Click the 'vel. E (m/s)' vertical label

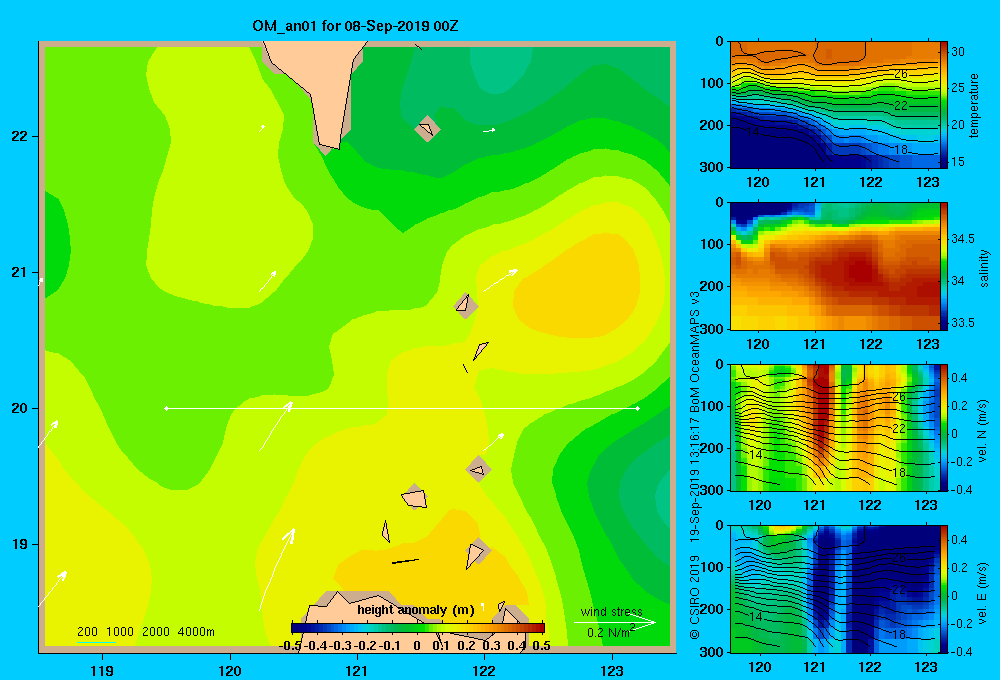coord(983,591)
